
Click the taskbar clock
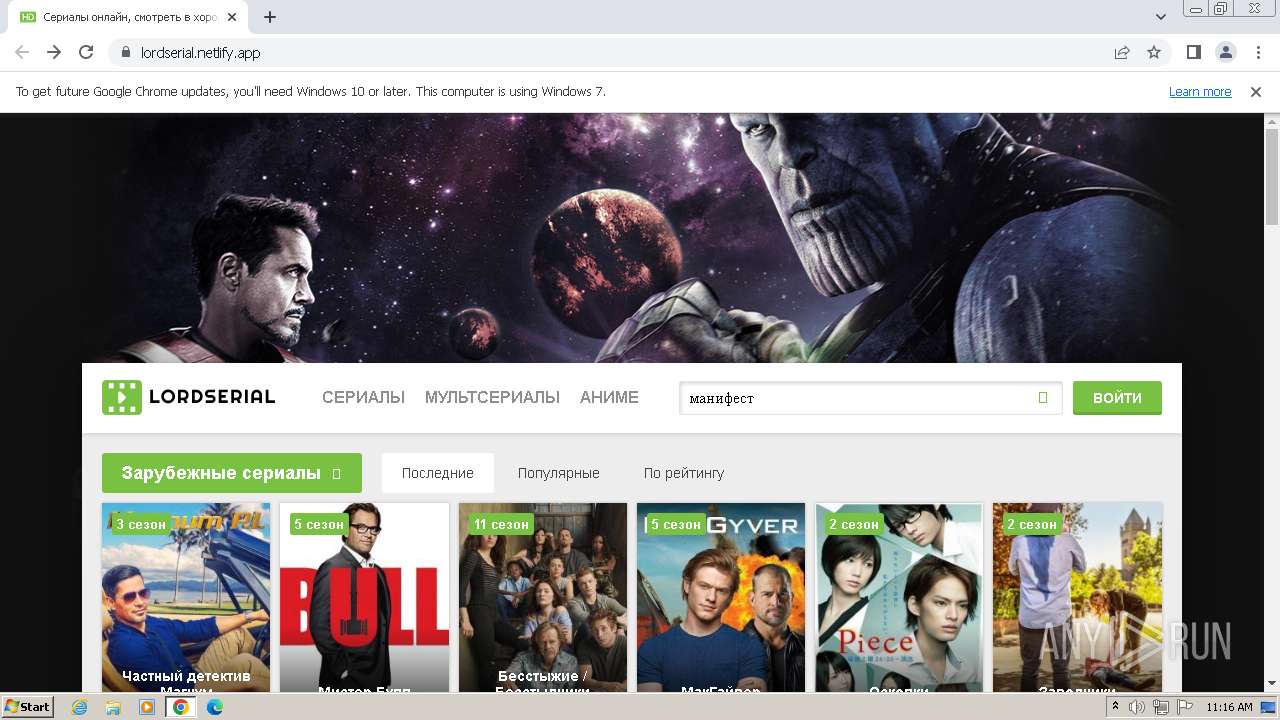(1229, 707)
